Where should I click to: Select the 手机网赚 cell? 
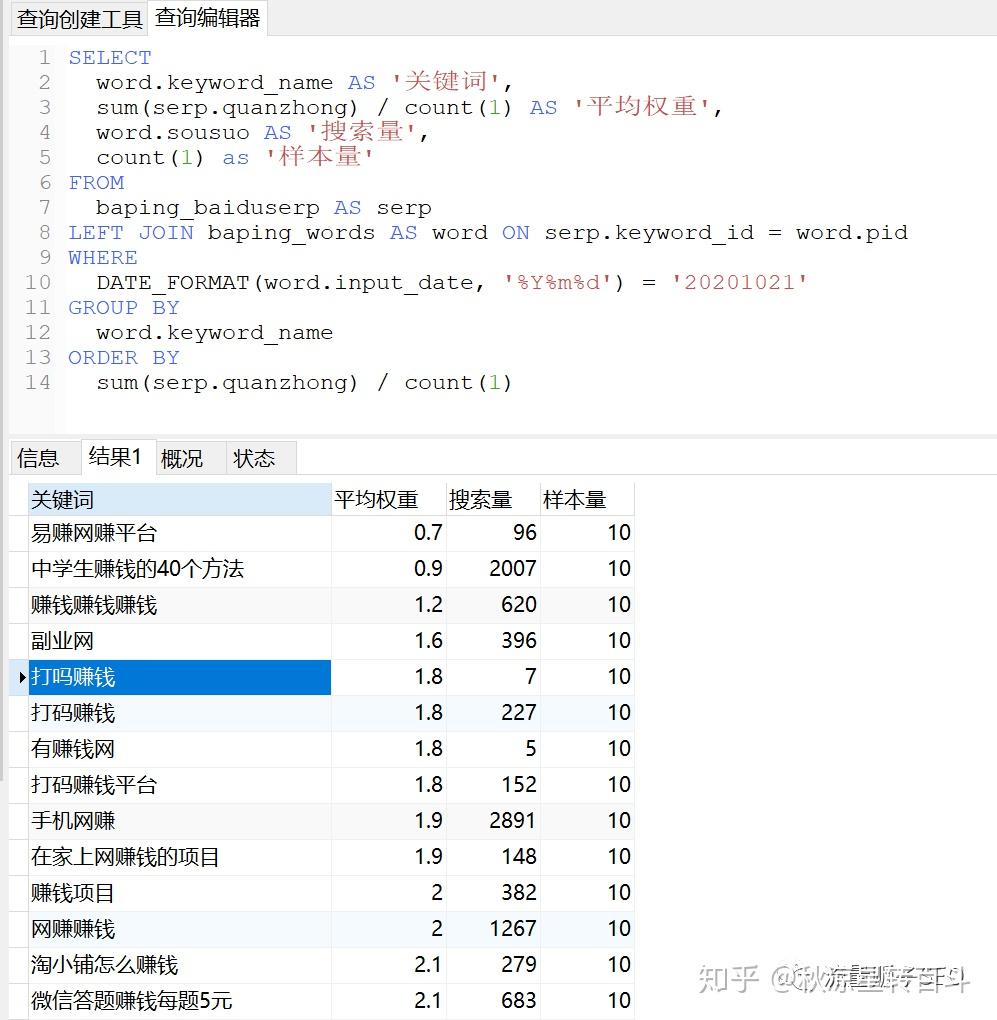click(x=179, y=821)
